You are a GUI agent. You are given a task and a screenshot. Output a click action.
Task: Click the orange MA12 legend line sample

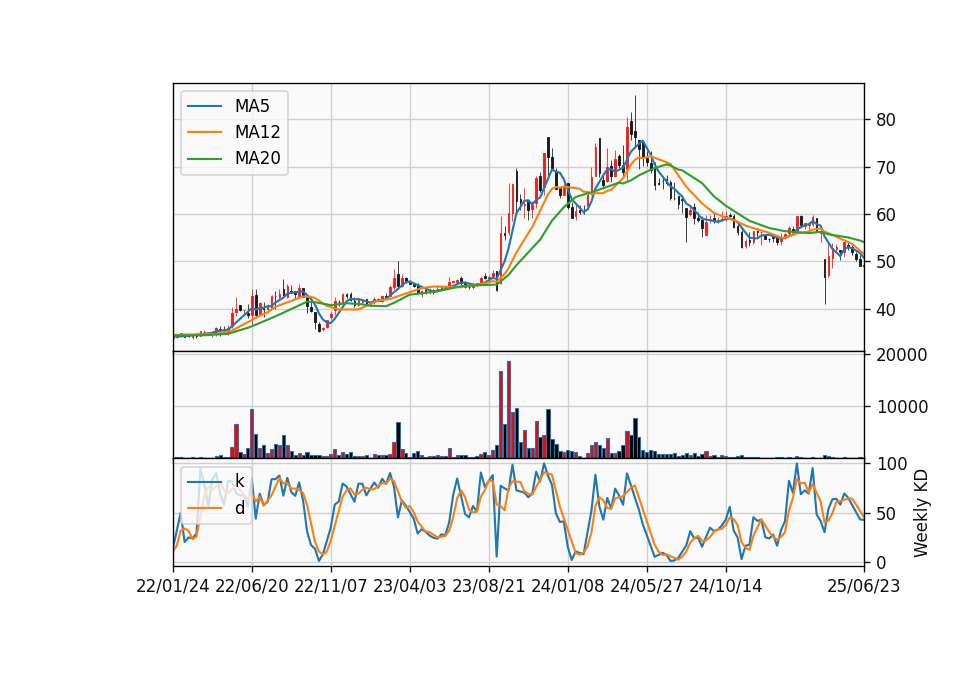204,132
